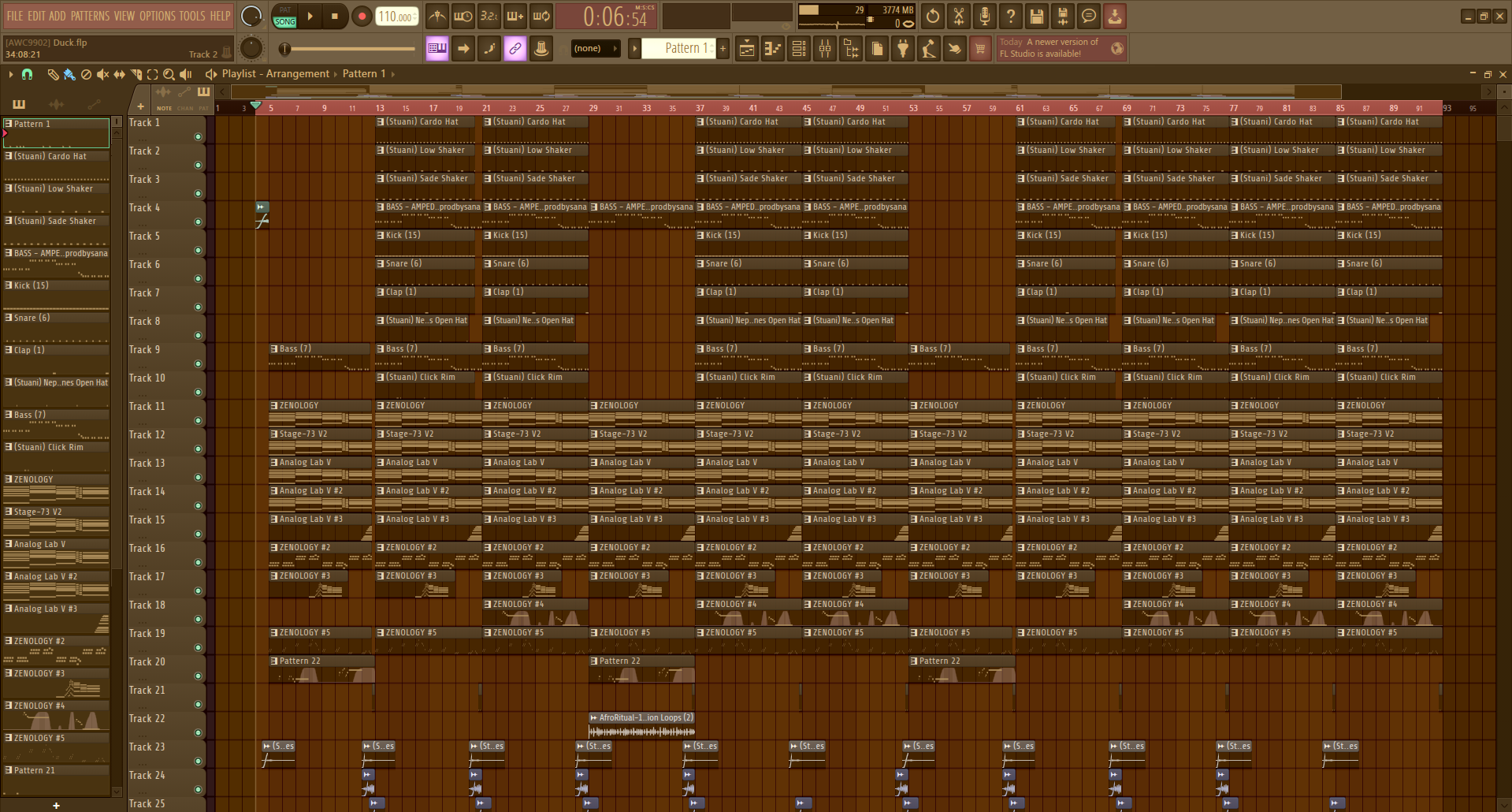Screen dimensions: 1512x812
Task: Mute Track 11 with its green dot
Action: 198,421
